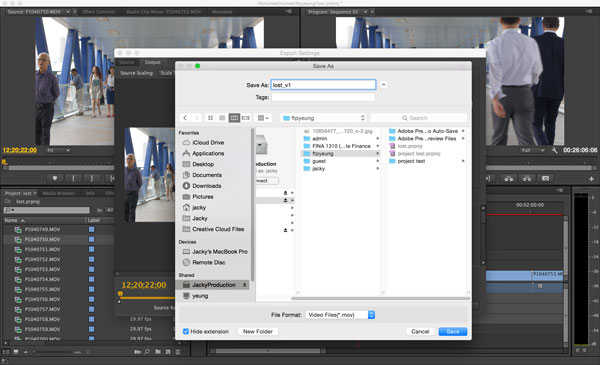This screenshot has width=600, height=365.
Task: Open Media Browser tab
Action: tap(59, 193)
